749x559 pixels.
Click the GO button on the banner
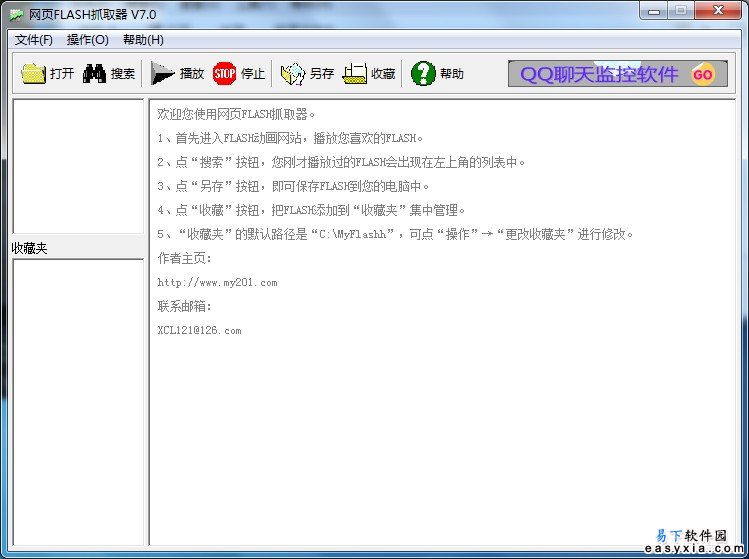tap(703, 75)
